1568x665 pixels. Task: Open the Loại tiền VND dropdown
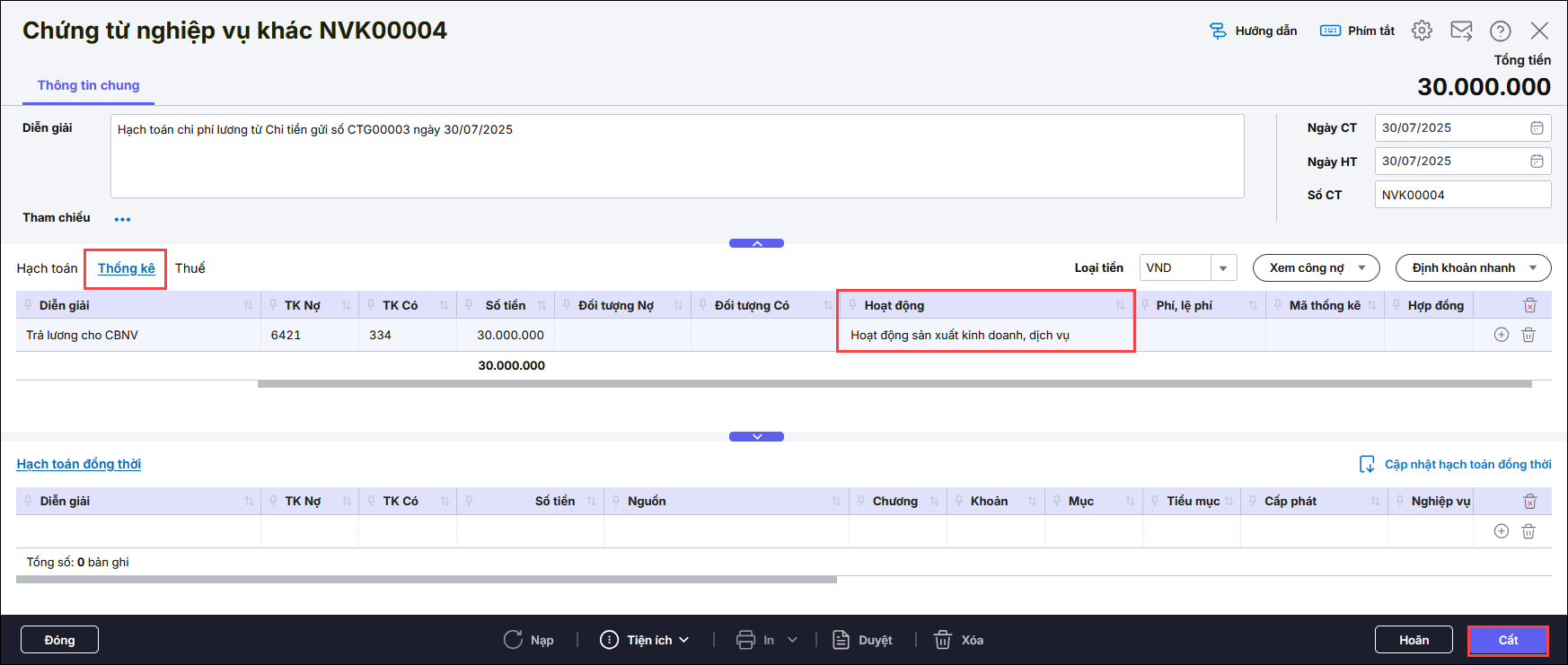[x=1222, y=268]
